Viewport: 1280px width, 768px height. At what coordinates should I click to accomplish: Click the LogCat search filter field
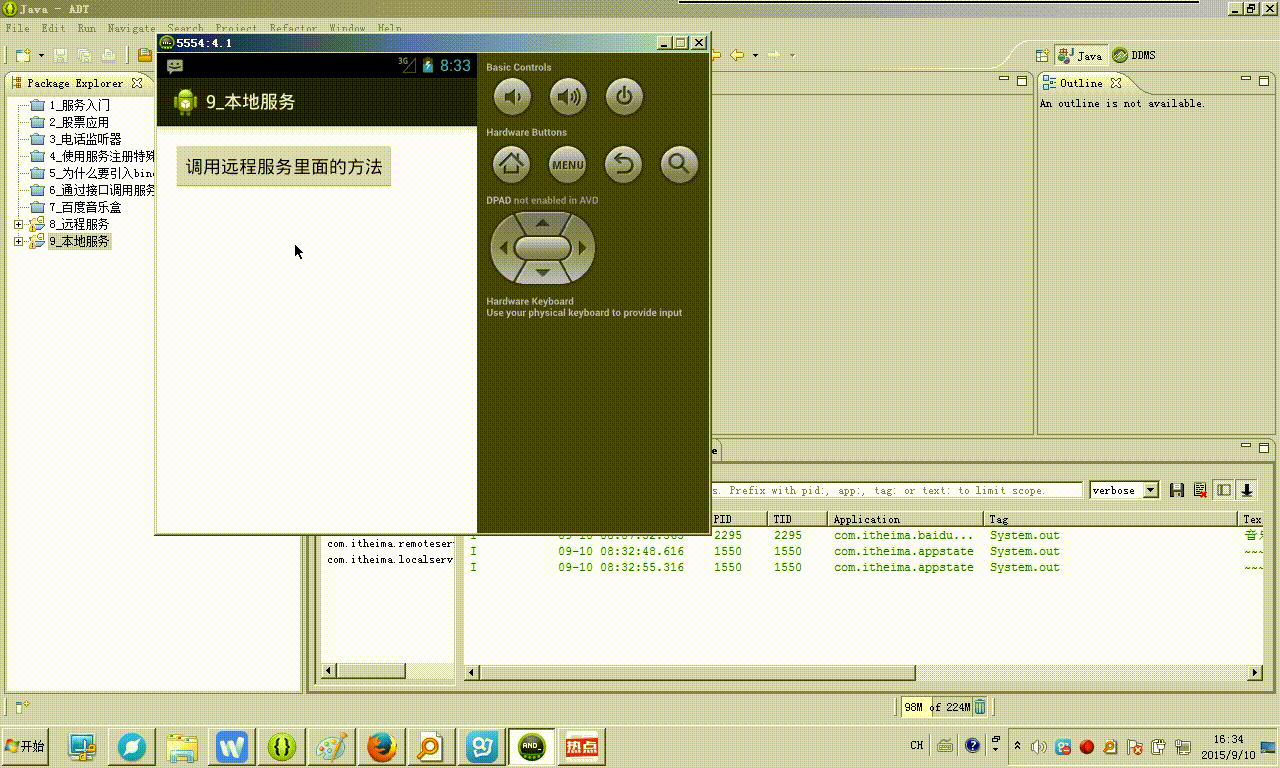point(896,490)
